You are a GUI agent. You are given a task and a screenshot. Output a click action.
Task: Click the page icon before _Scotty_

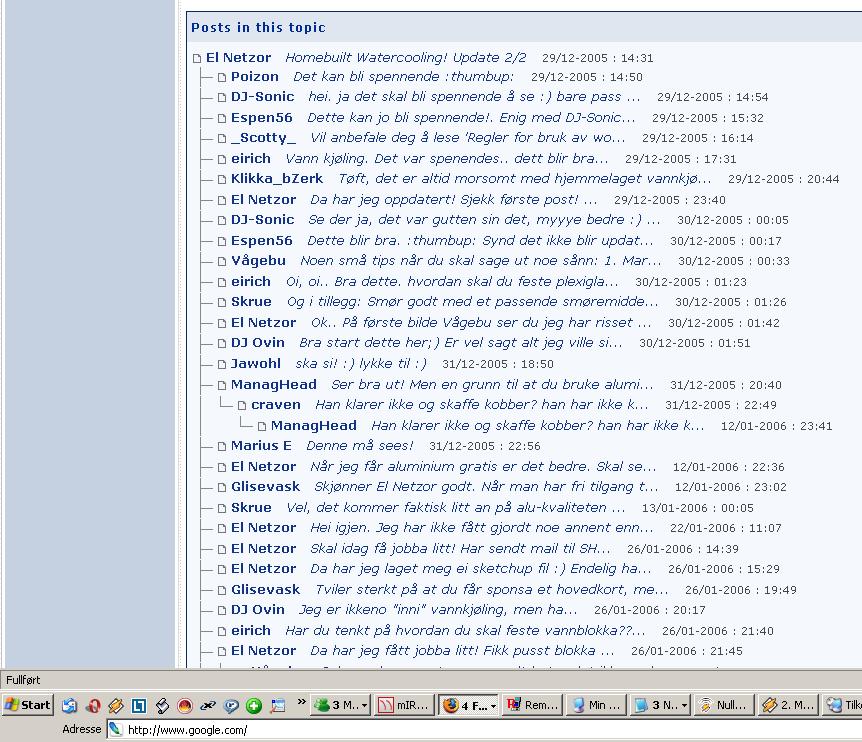pos(222,139)
